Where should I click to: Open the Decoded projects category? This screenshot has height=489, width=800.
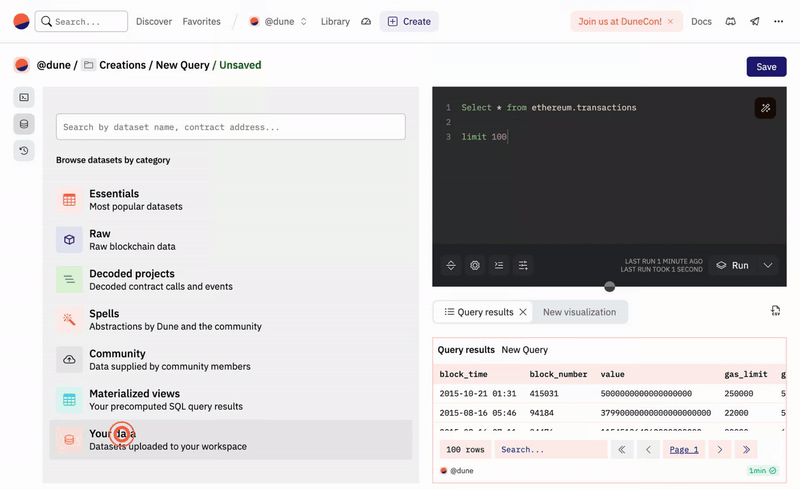(231, 279)
